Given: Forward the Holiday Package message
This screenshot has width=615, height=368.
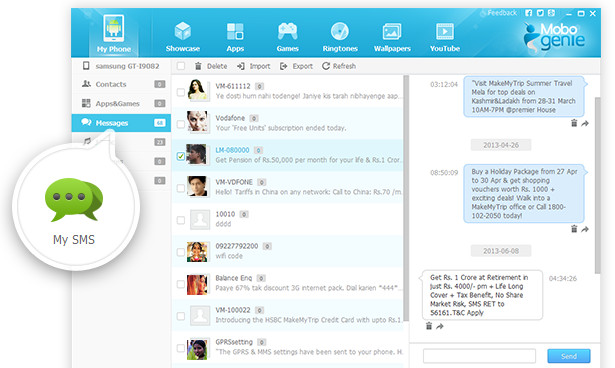Looking at the screenshot, I should tap(585, 229).
